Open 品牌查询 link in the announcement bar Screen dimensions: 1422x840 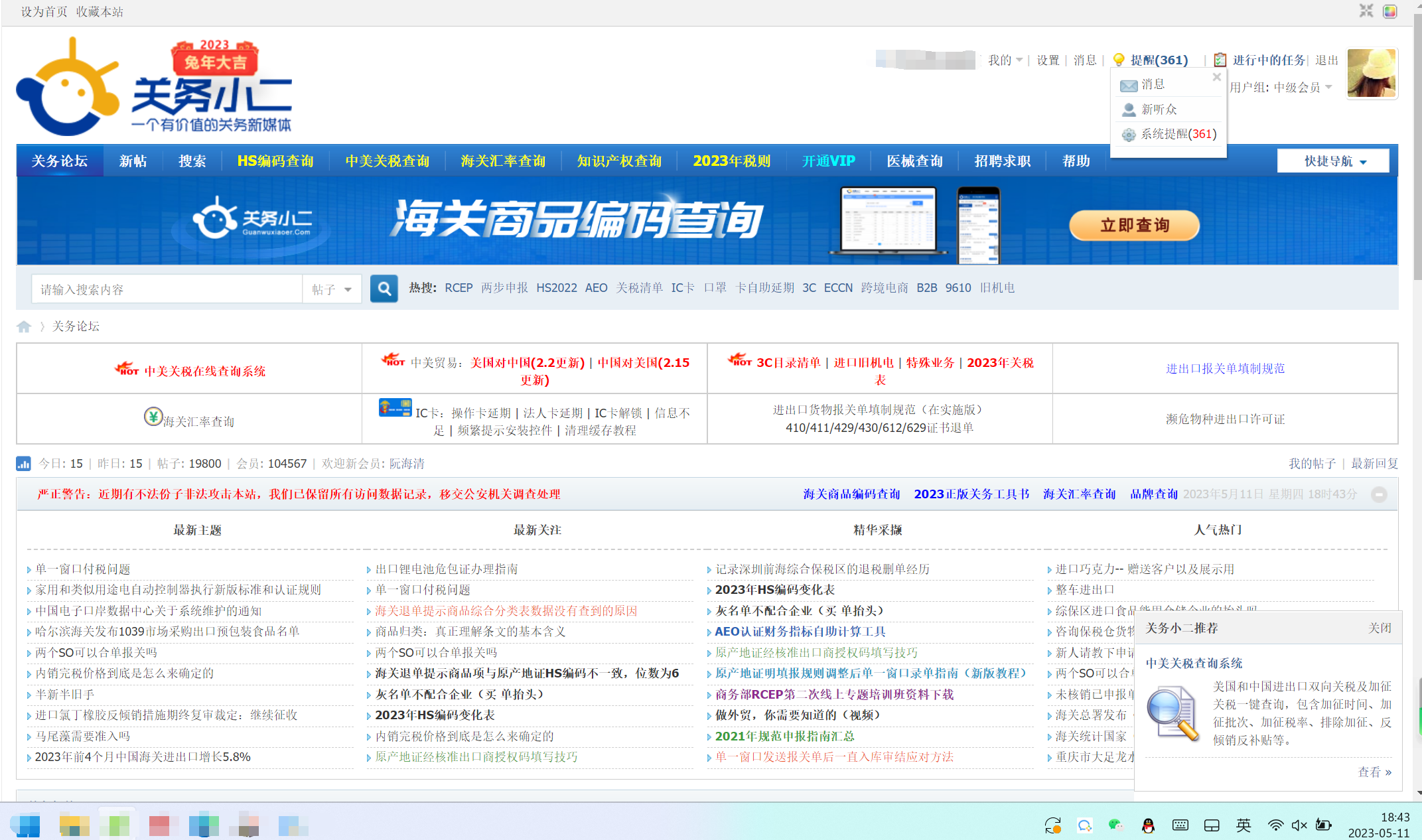[x=1153, y=494]
